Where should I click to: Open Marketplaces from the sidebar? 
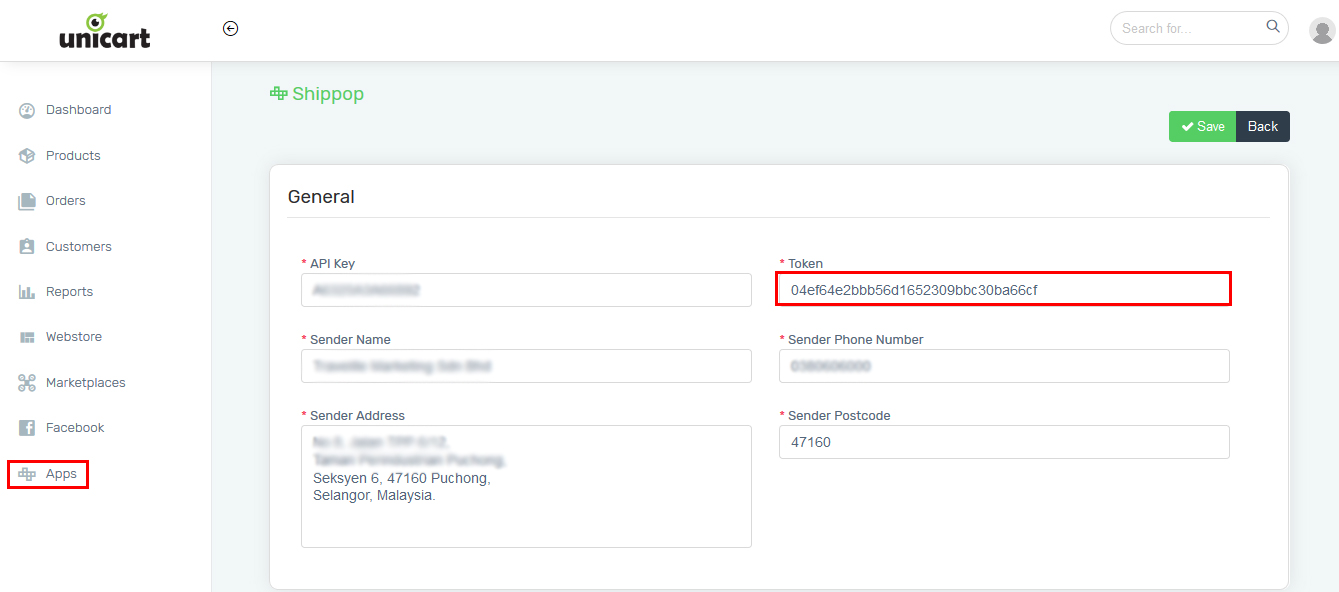point(86,383)
